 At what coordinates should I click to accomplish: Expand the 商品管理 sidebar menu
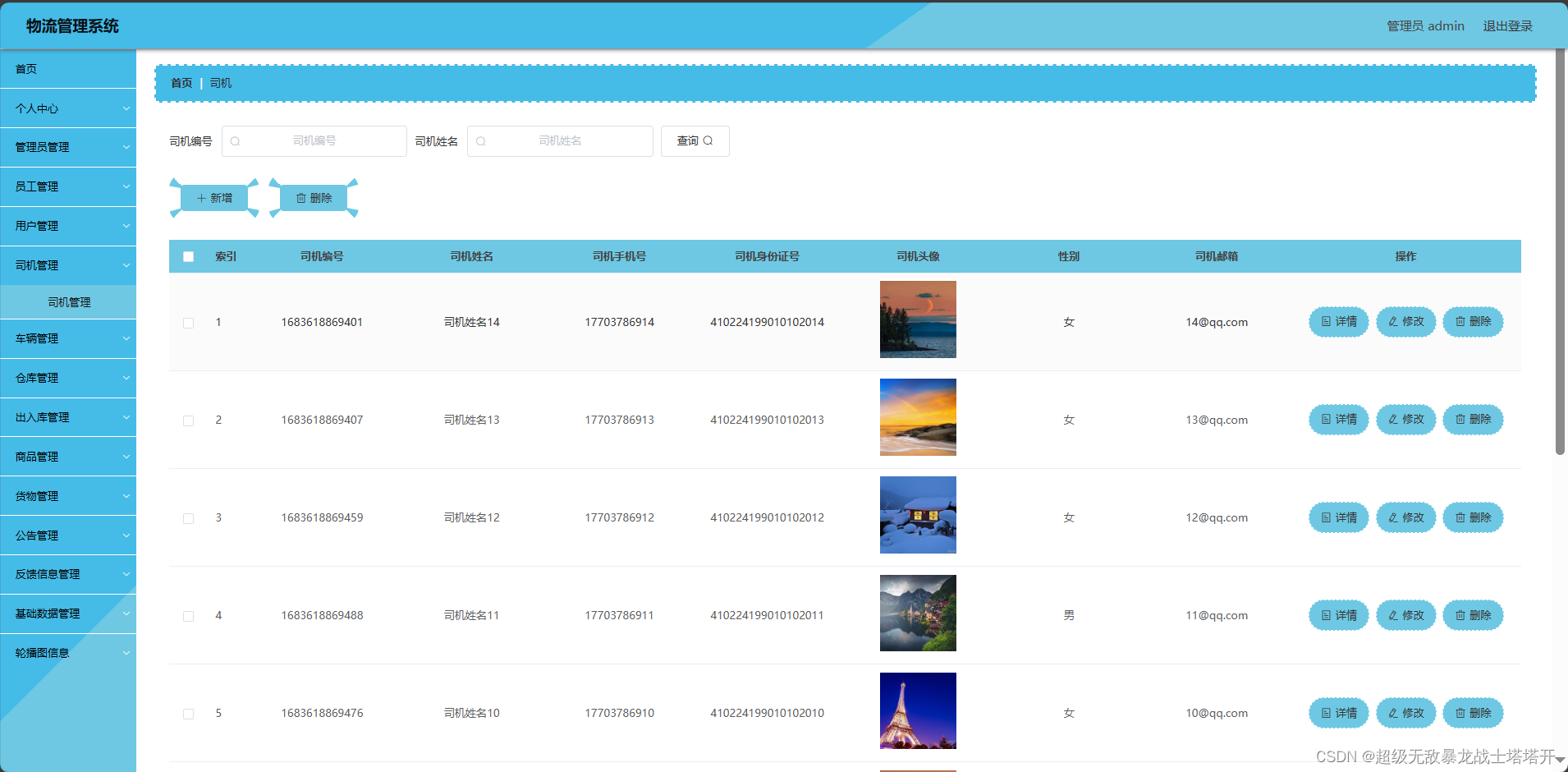click(68, 457)
